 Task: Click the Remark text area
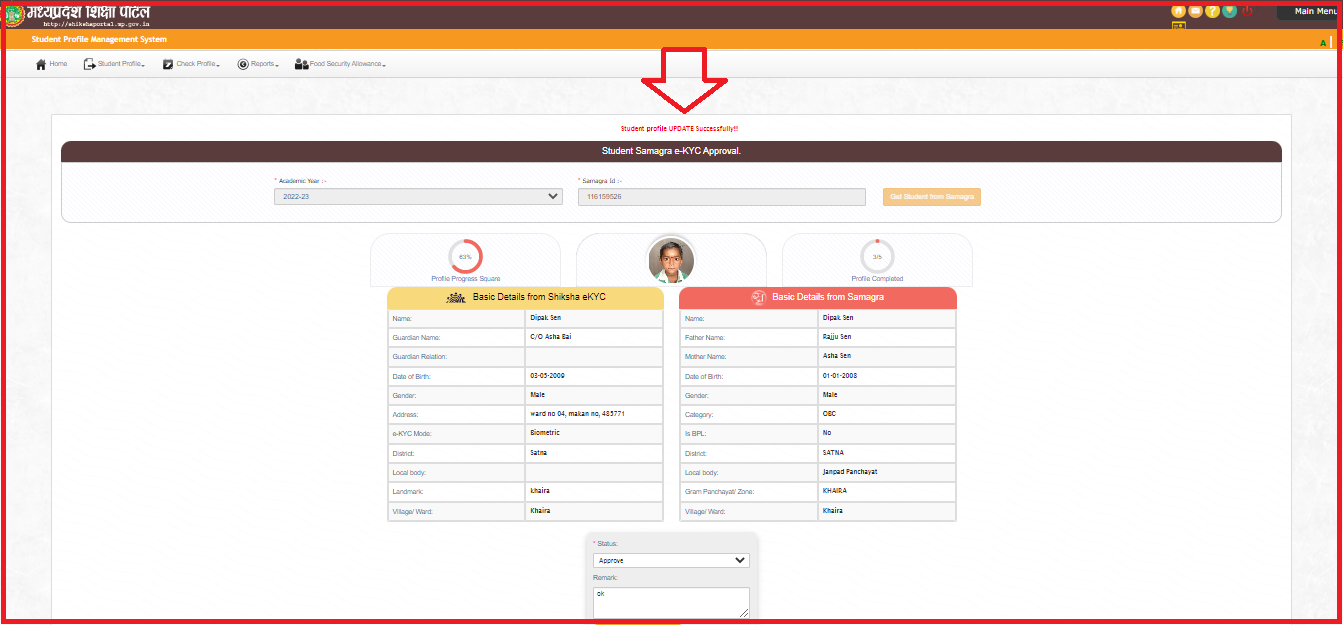point(670,602)
